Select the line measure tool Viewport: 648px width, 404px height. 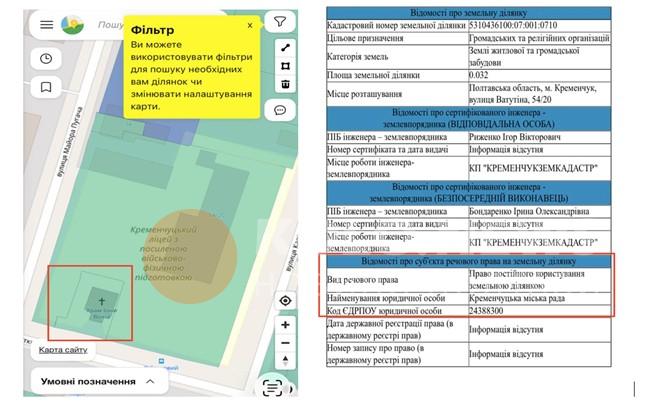(285, 47)
